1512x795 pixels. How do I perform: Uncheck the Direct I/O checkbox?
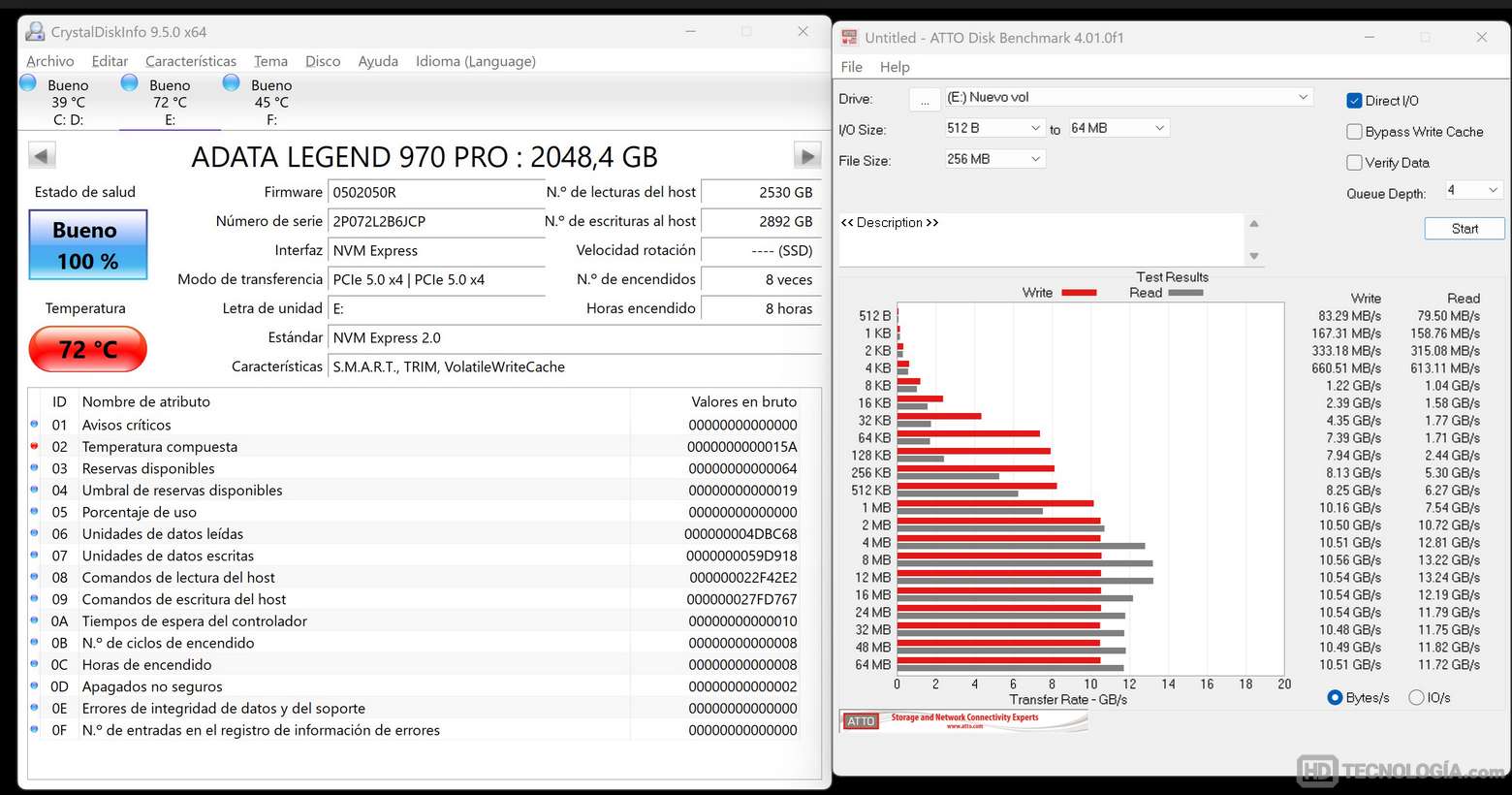pos(1354,101)
